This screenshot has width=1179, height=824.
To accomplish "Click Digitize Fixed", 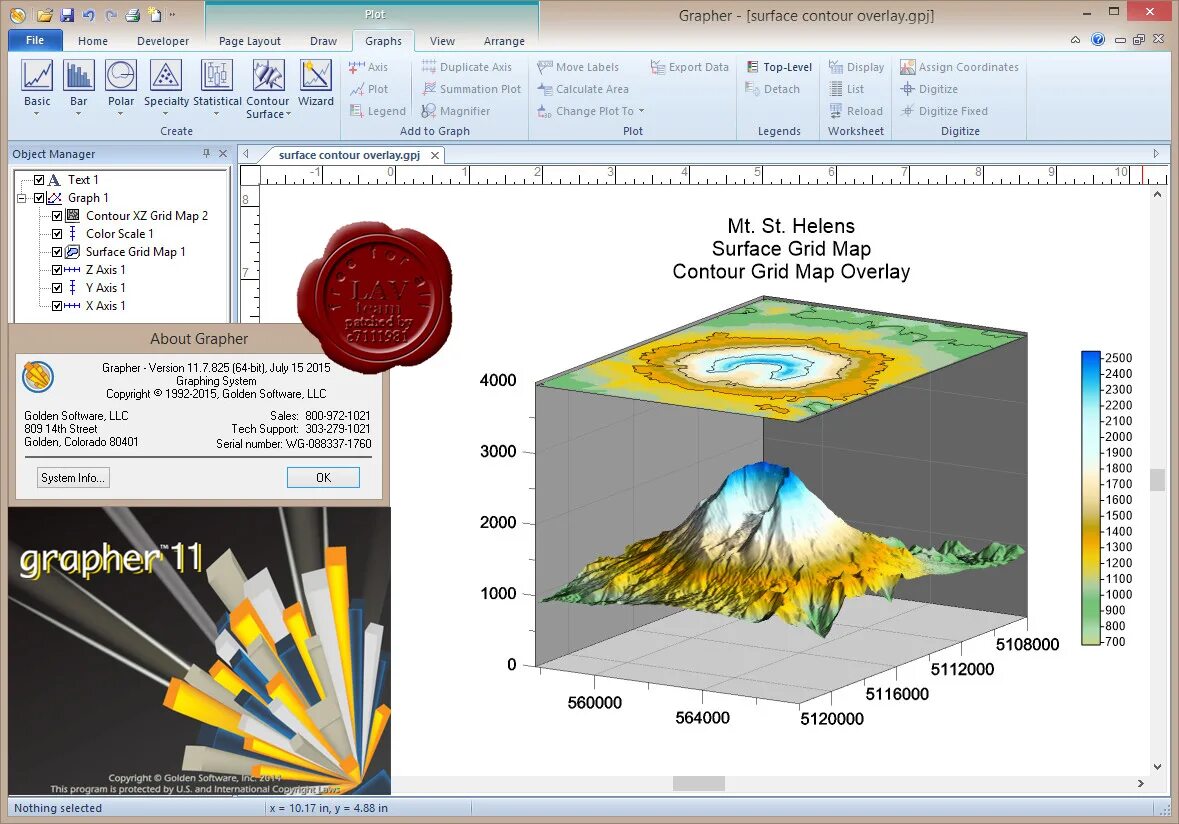I will point(944,111).
